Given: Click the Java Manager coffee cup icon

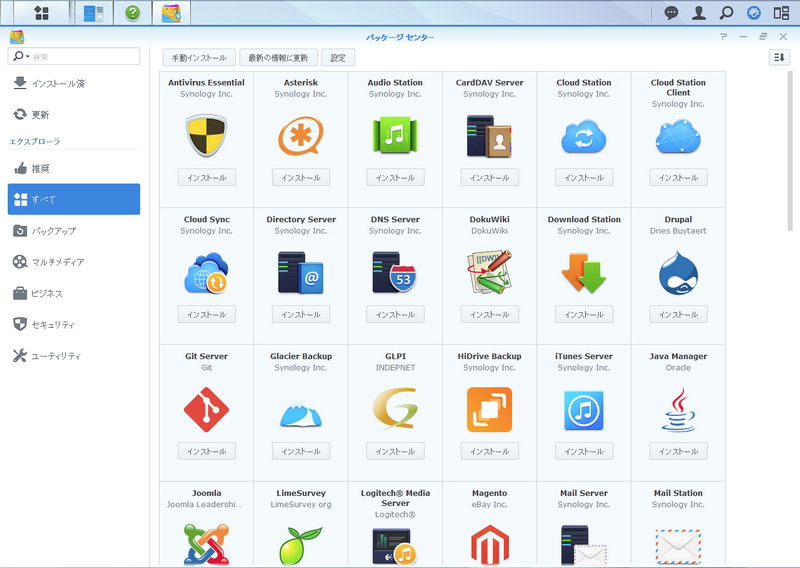Looking at the screenshot, I should (x=678, y=410).
